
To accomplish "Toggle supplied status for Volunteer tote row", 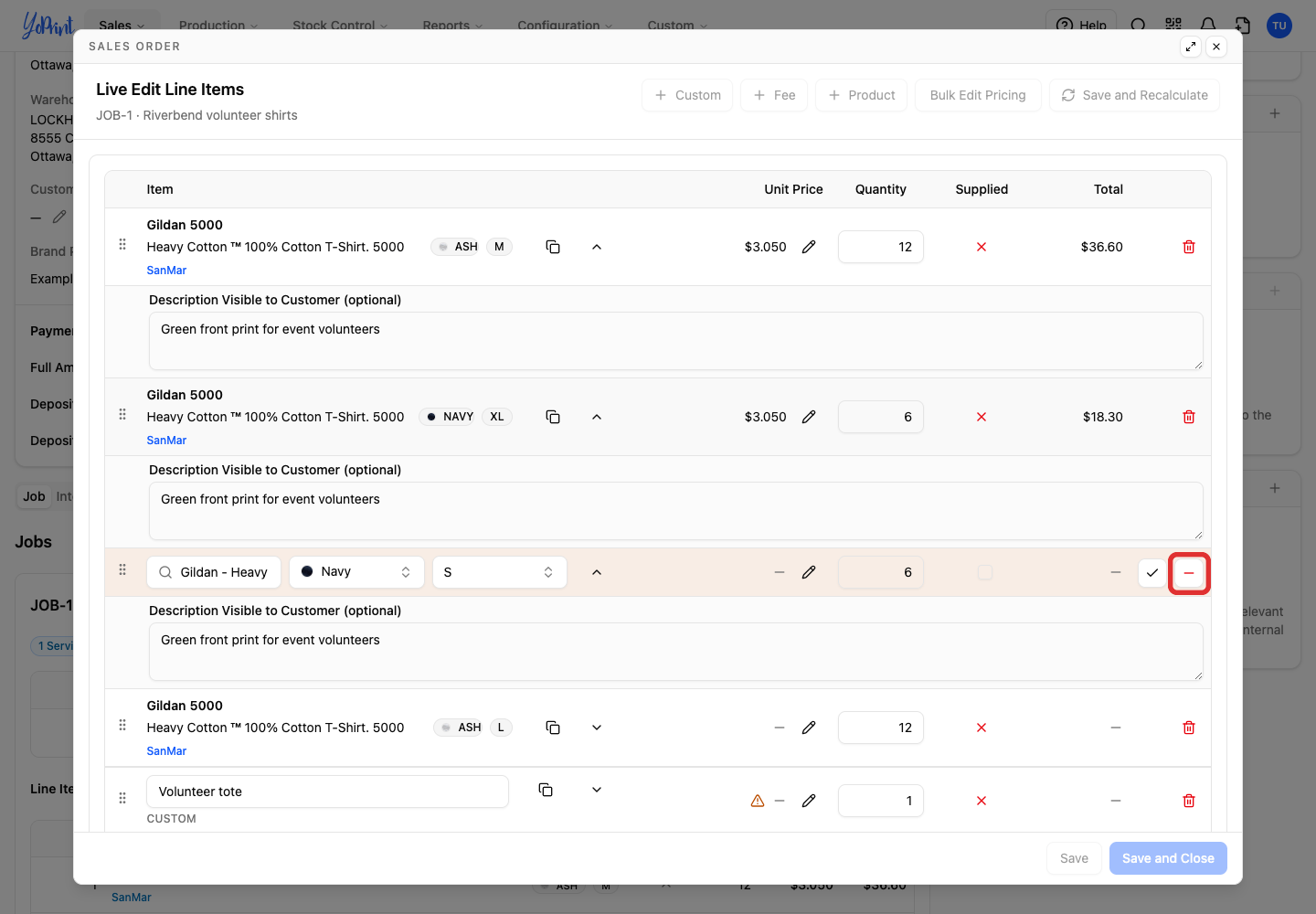I will click(982, 801).
